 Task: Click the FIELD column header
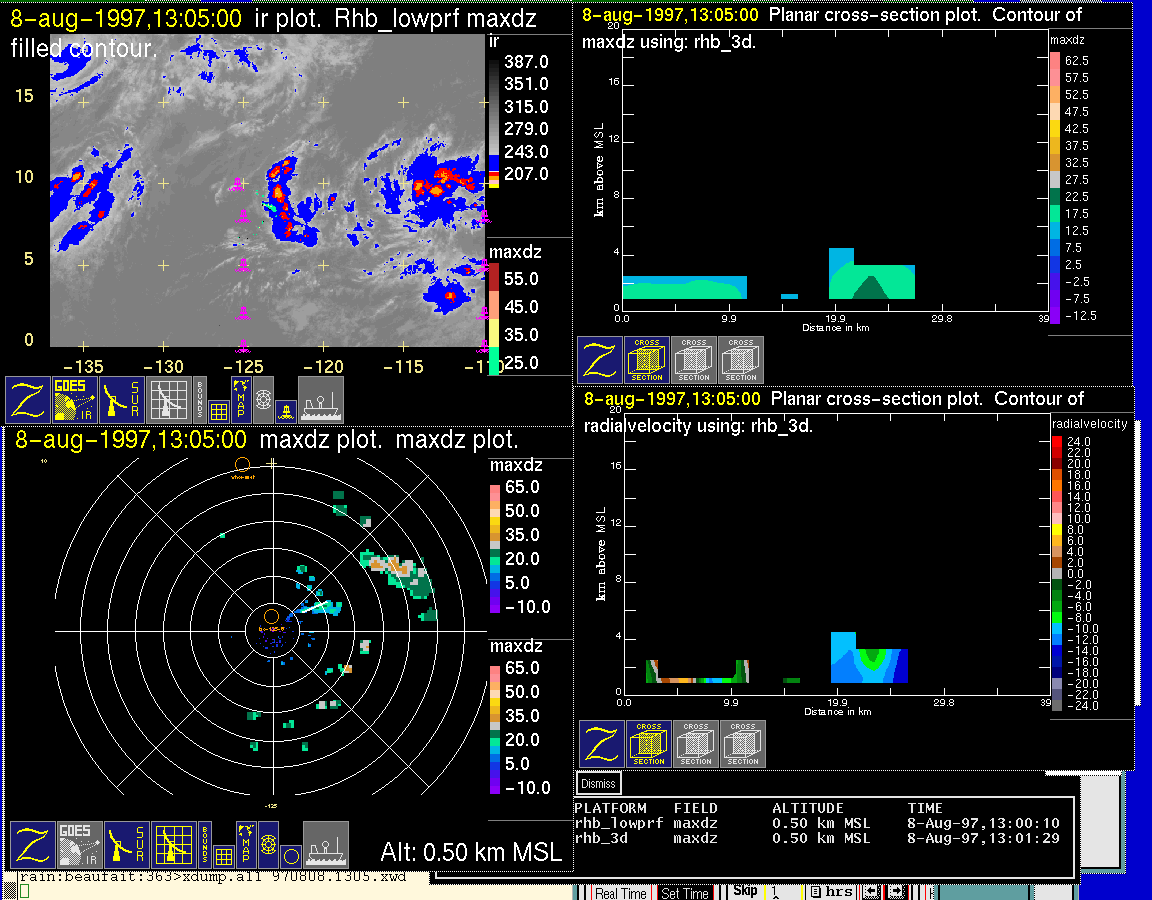(696, 808)
